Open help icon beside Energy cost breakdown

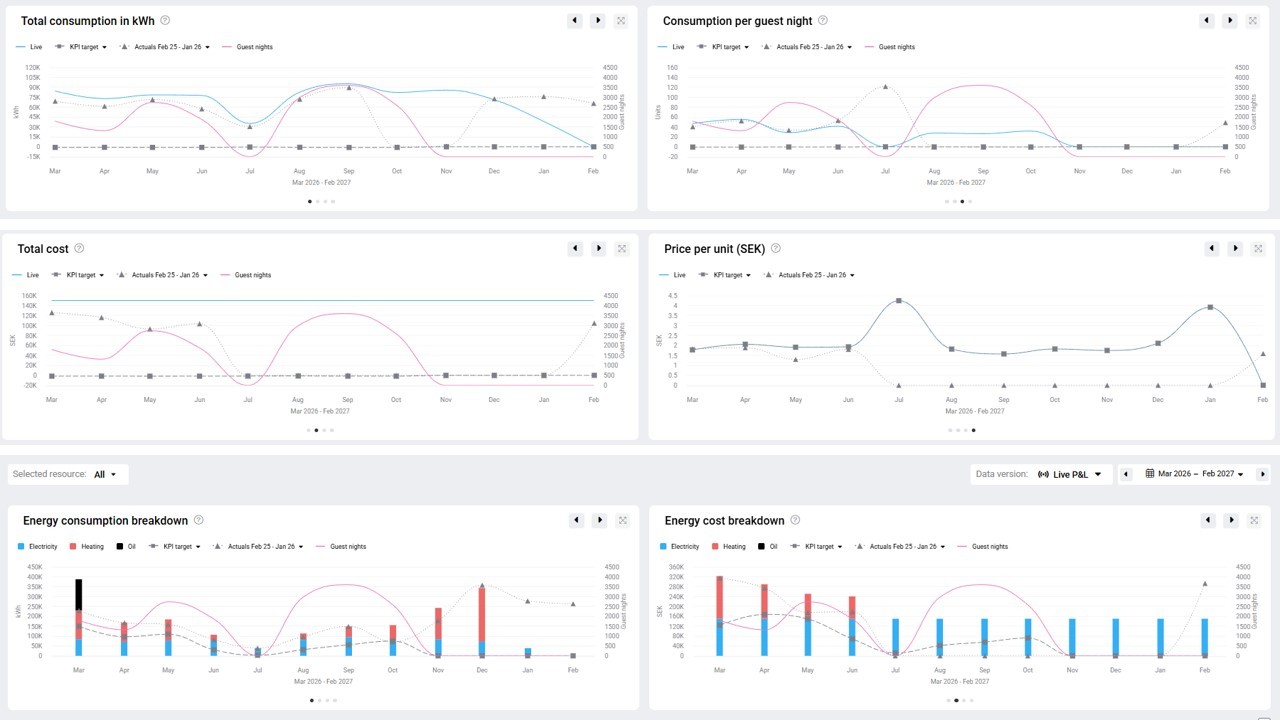click(x=795, y=520)
